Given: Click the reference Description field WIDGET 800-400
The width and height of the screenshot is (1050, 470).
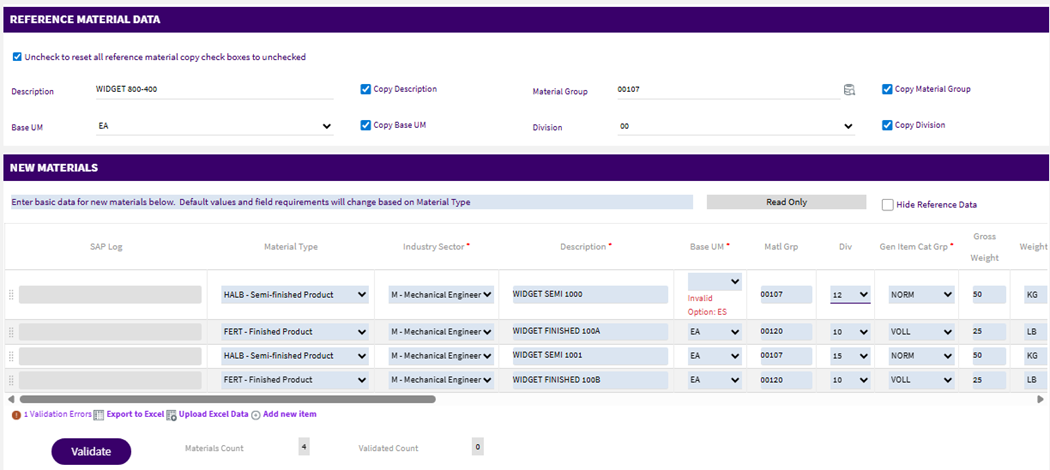Looking at the screenshot, I should point(215,90).
